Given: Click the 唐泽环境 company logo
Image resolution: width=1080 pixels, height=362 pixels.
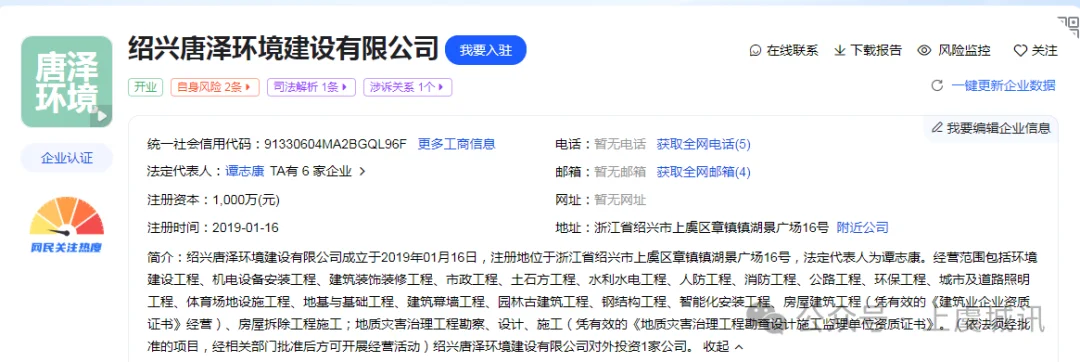Looking at the screenshot, I should tap(66, 81).
